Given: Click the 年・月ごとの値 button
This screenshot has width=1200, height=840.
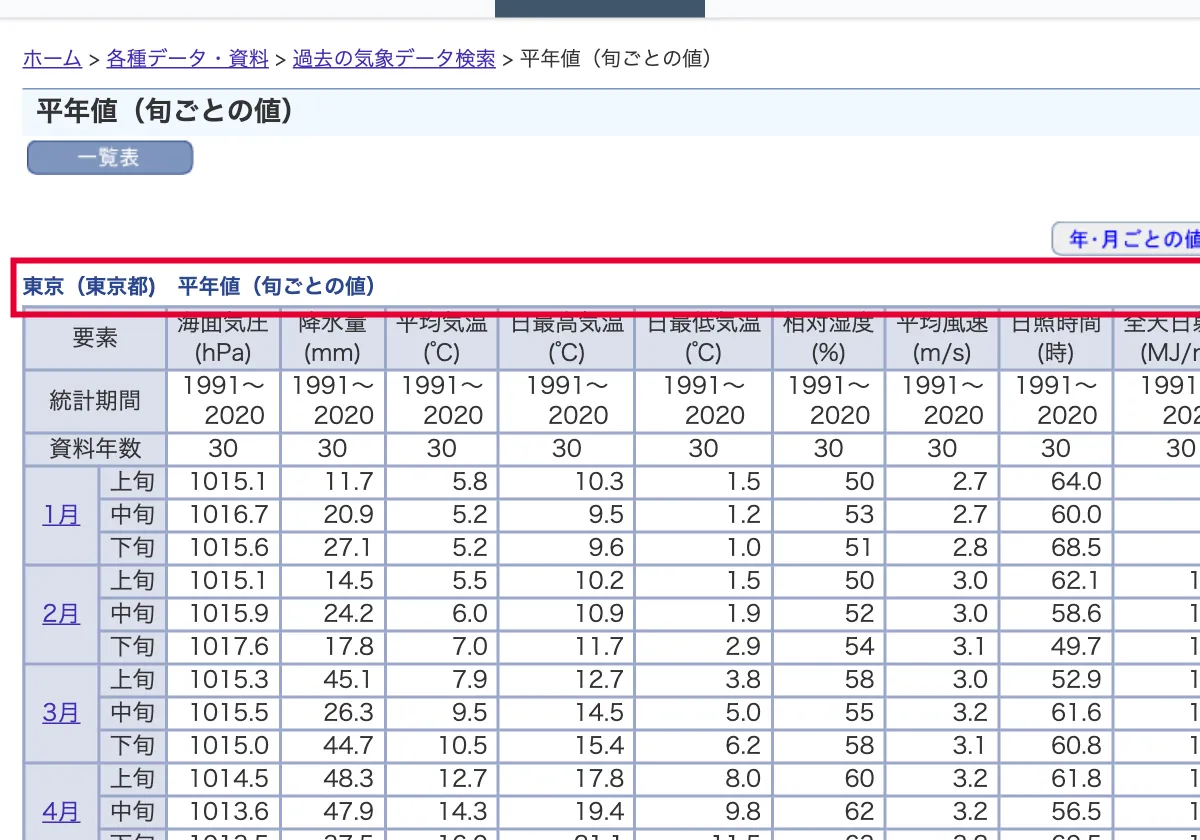Looking at the screenshot, I should pos(1127,239).
